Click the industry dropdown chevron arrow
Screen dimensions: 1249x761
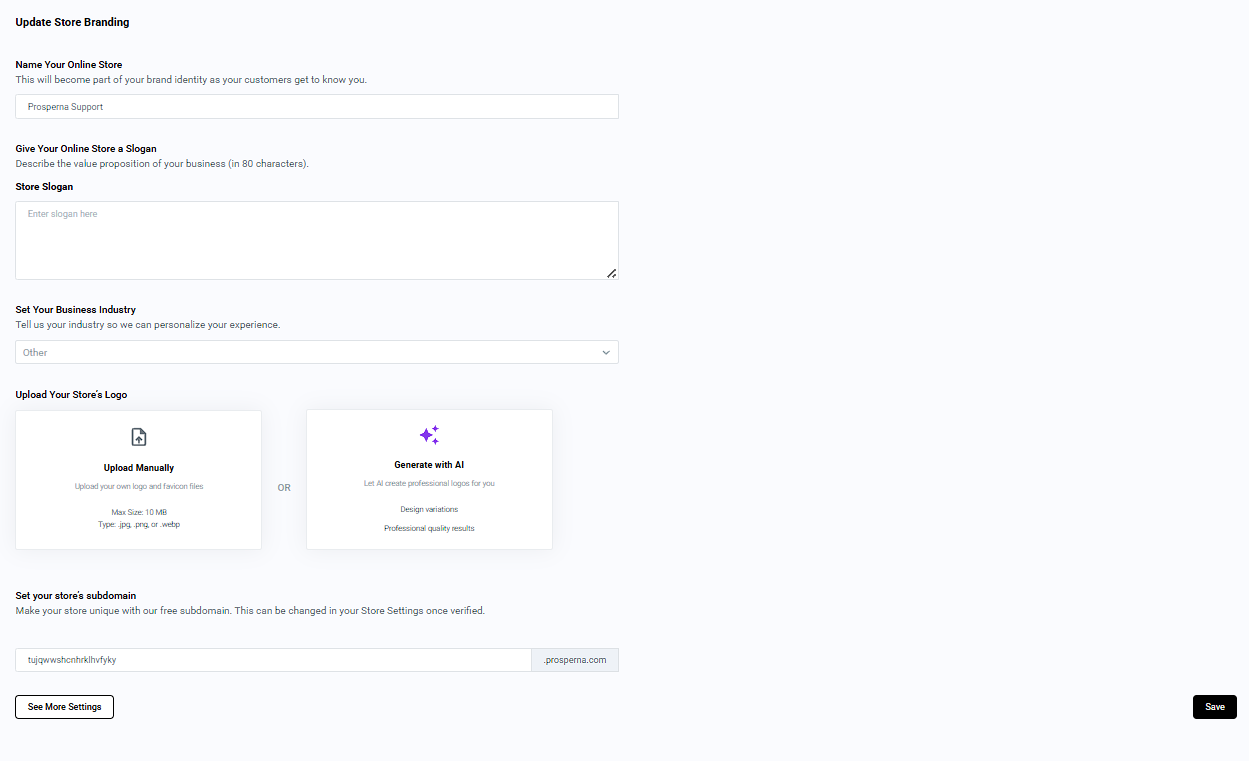click(606, 352)
